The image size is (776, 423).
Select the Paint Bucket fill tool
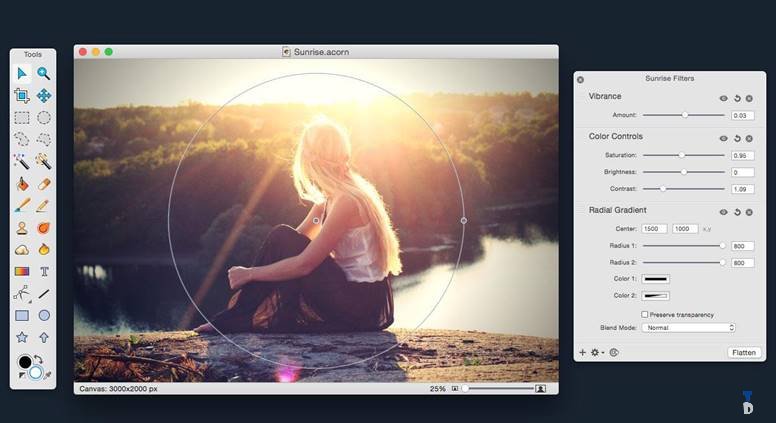[22, 184]
